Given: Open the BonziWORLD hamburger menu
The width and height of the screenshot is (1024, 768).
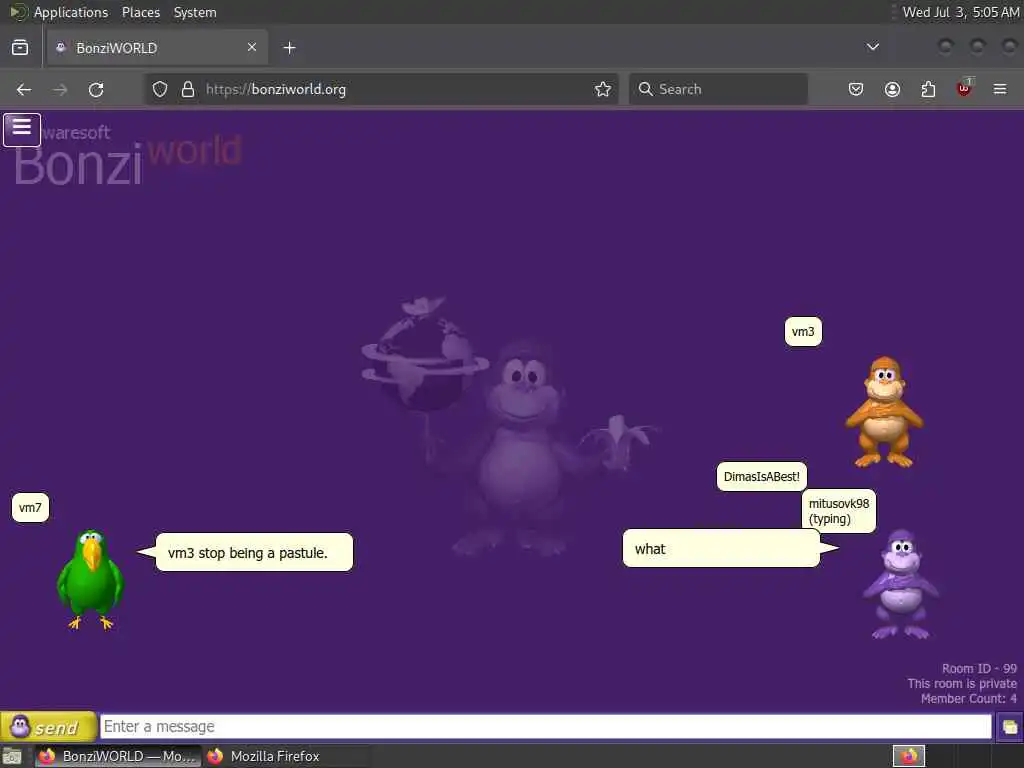Looking at the screenshot, I should (x=22, y=129).
